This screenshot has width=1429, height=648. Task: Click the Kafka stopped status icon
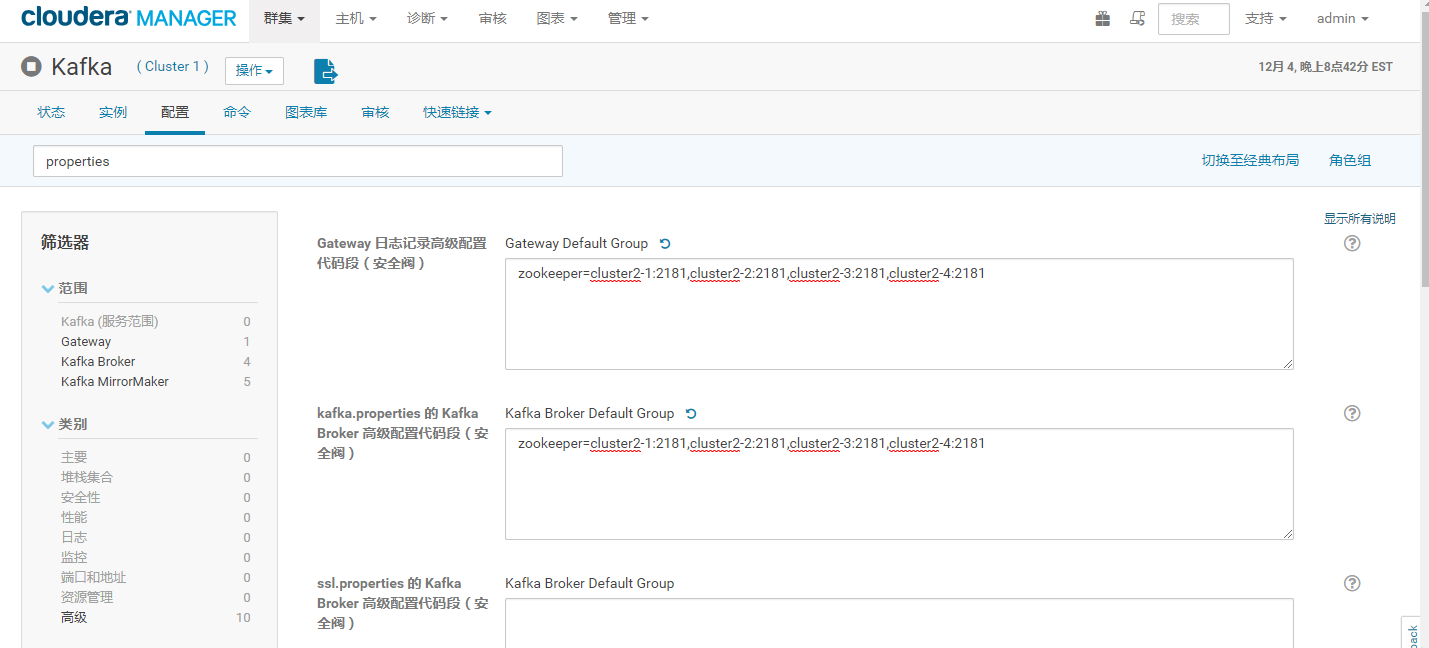(31, 67)
